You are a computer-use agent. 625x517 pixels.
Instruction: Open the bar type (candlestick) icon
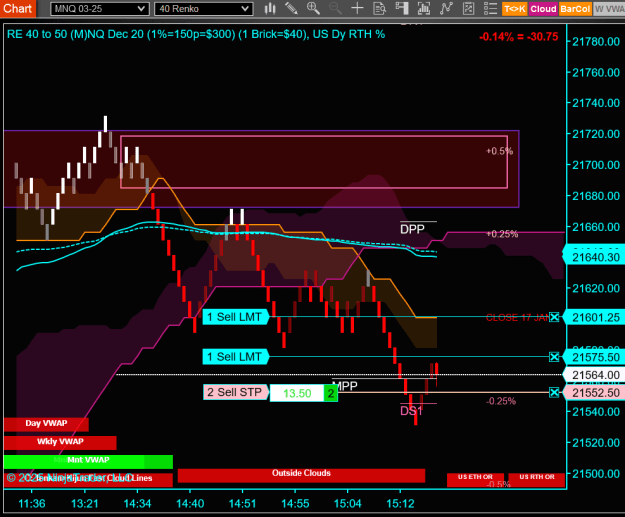pyautogui.click(x=270, y=8)
